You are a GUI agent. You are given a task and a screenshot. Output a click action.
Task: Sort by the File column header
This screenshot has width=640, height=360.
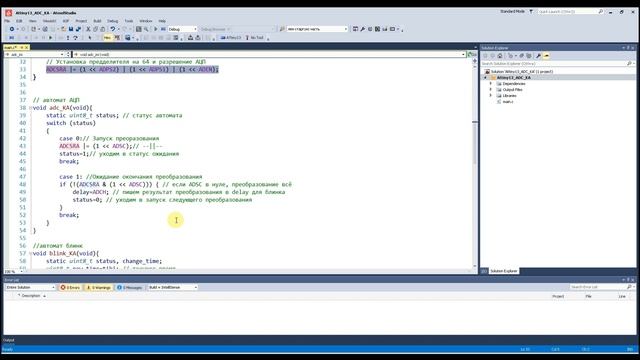pos(588,296)
